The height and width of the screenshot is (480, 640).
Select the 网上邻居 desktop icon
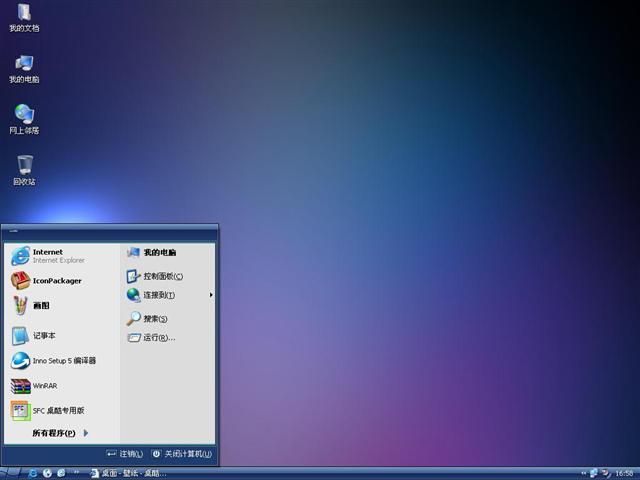tap(24, 119)
